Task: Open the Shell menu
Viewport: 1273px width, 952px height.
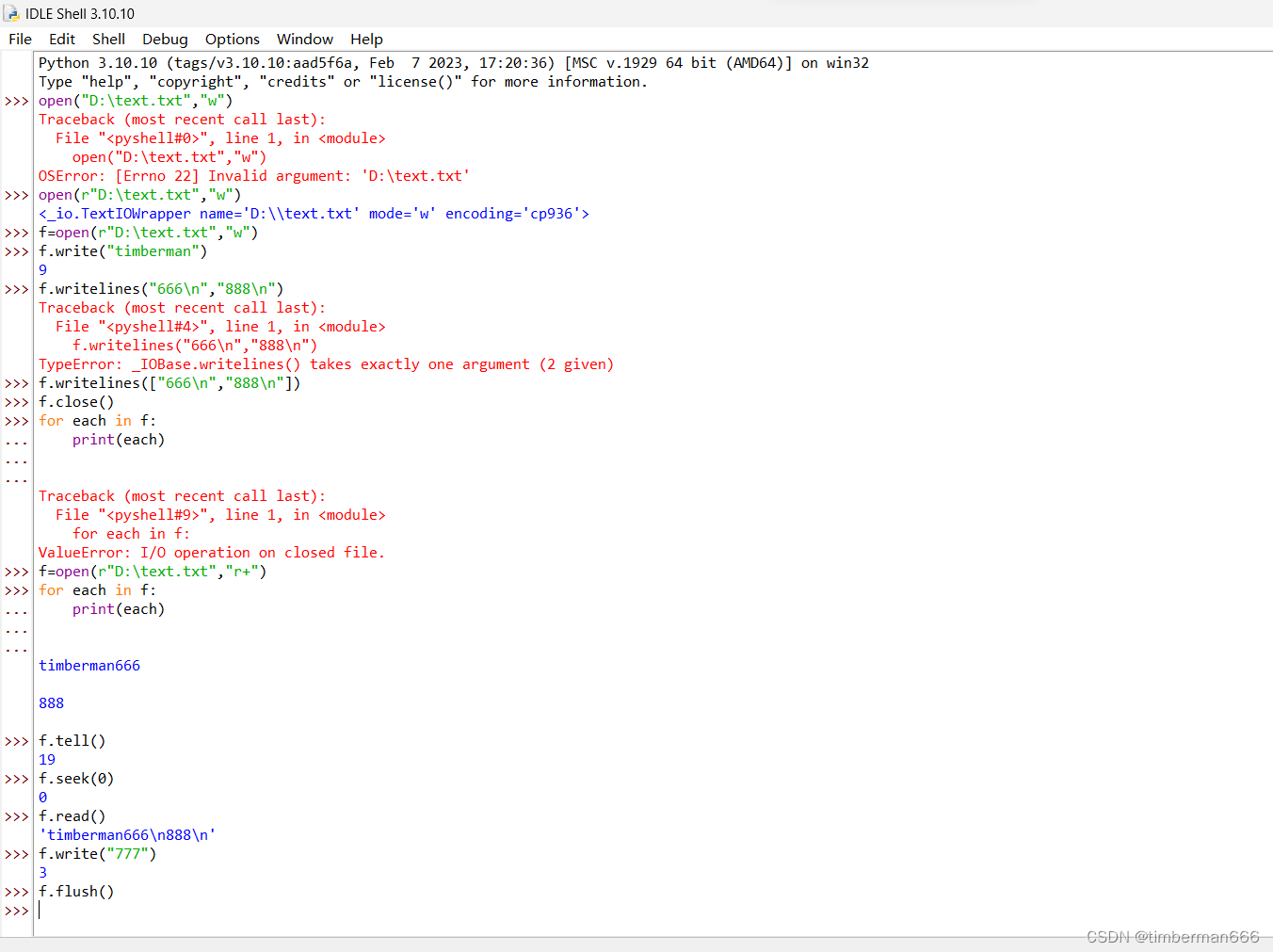Action: (x=108, y=39)
